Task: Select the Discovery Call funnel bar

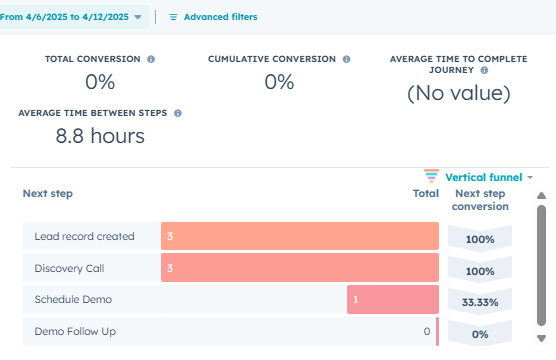Action: coord(300,268)
